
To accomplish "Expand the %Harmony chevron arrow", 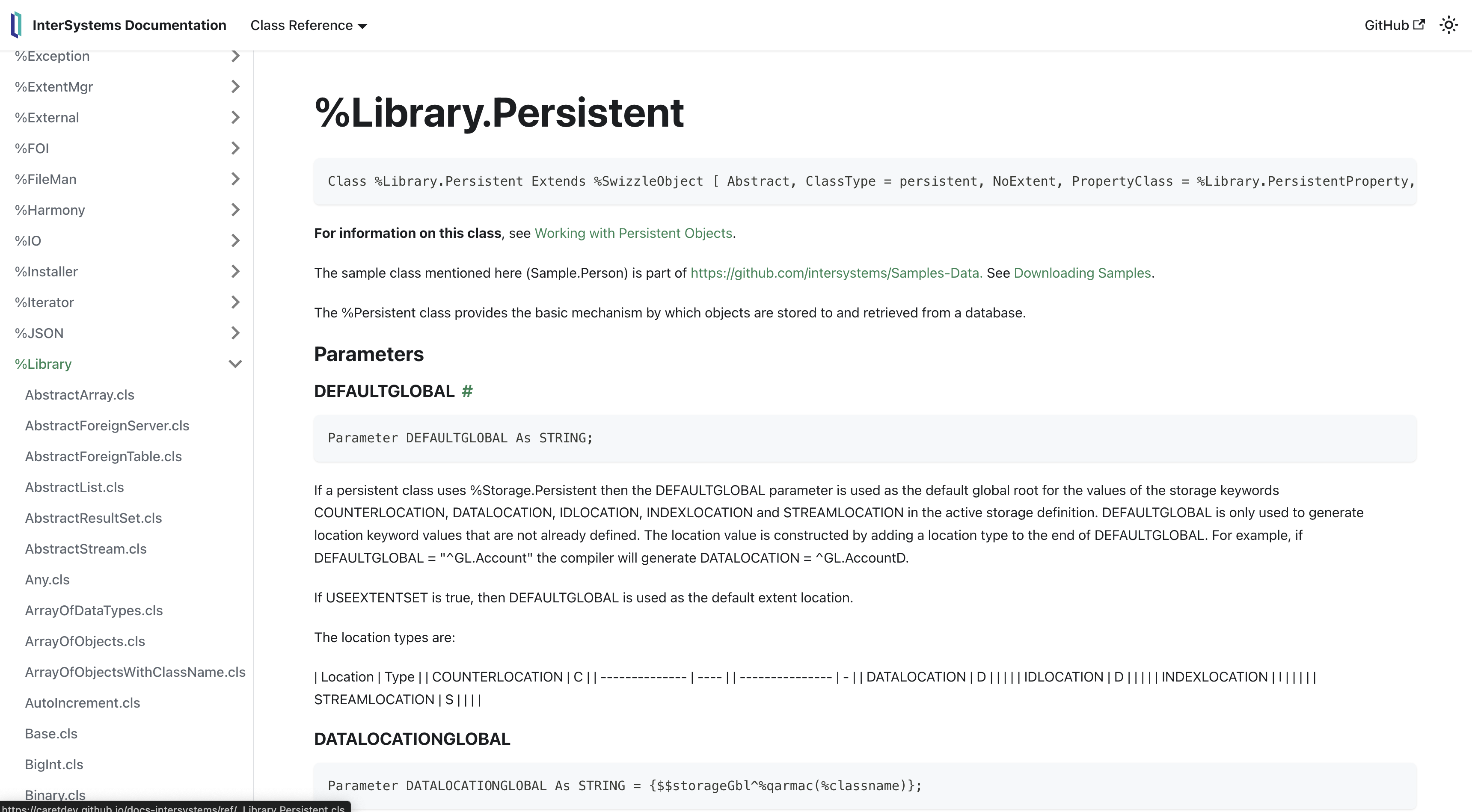I will (x=235, y=210).
